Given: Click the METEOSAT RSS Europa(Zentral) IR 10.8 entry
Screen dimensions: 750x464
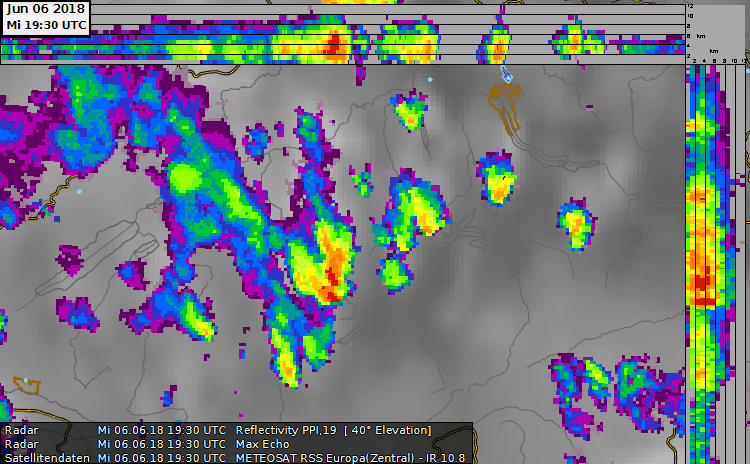Looking at the screenshot, I should click(x=350, y=457).
